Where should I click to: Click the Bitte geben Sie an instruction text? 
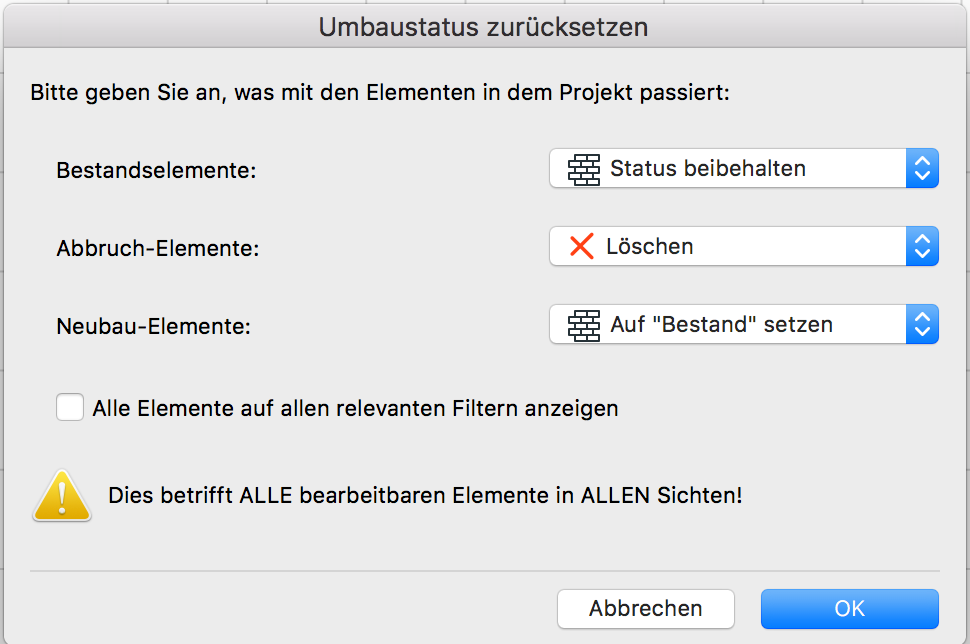pos(380,95)
